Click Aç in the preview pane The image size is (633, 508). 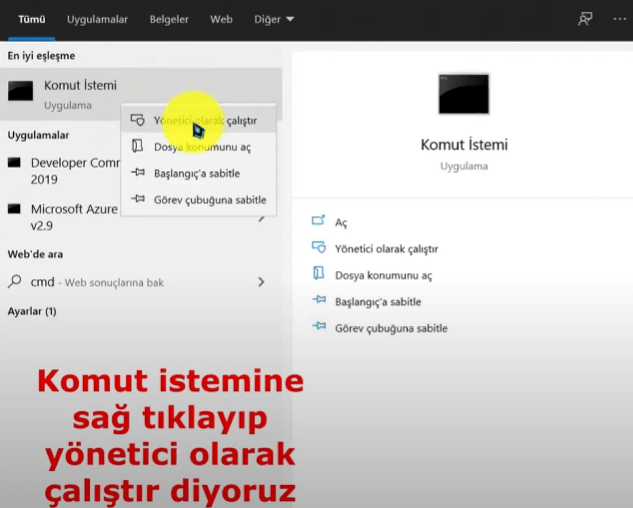341,223
